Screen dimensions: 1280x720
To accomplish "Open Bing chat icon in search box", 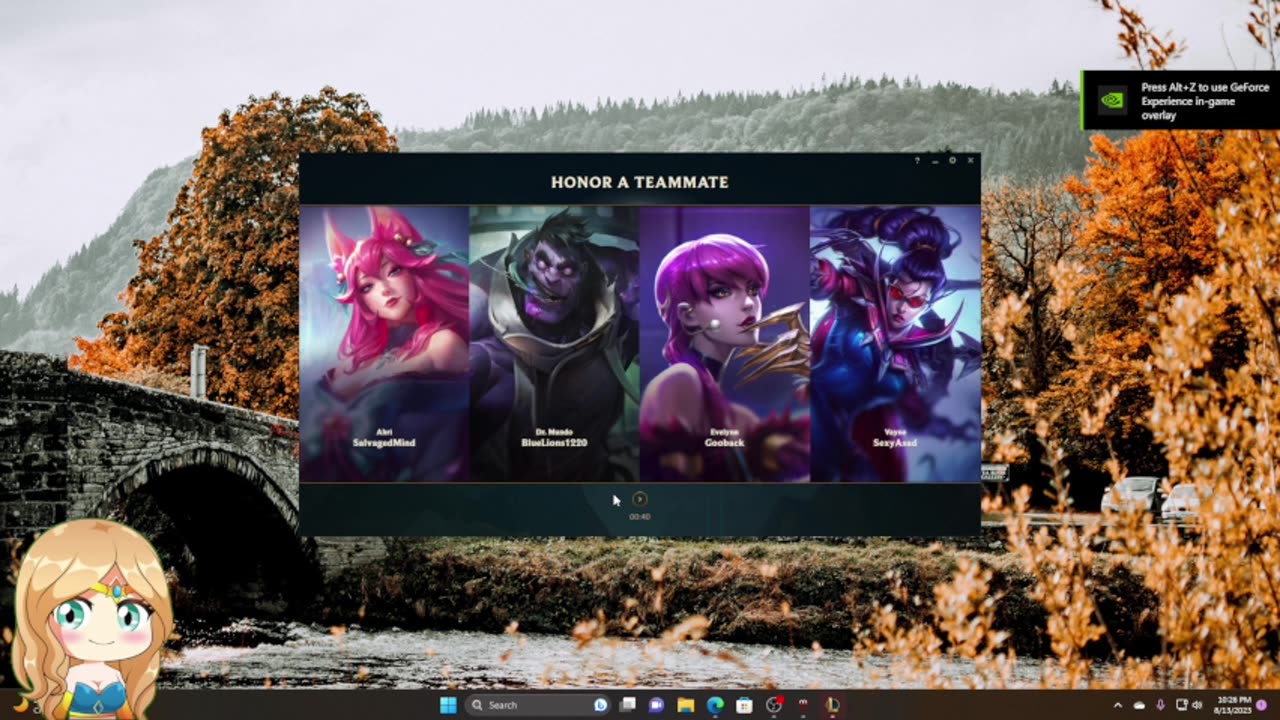I will tap(600, 705).
